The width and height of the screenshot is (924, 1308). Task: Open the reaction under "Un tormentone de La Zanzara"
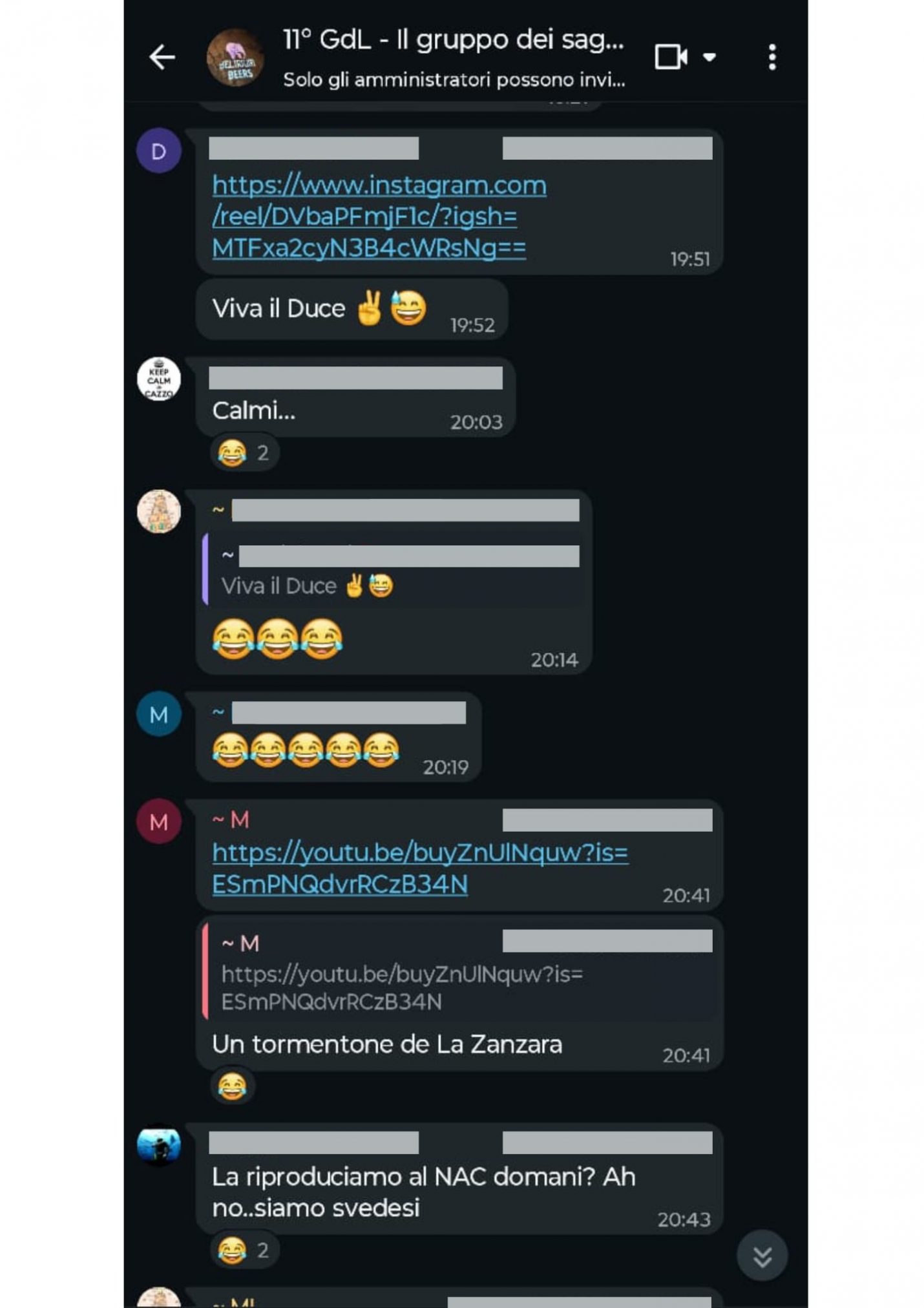point(232,1086)
